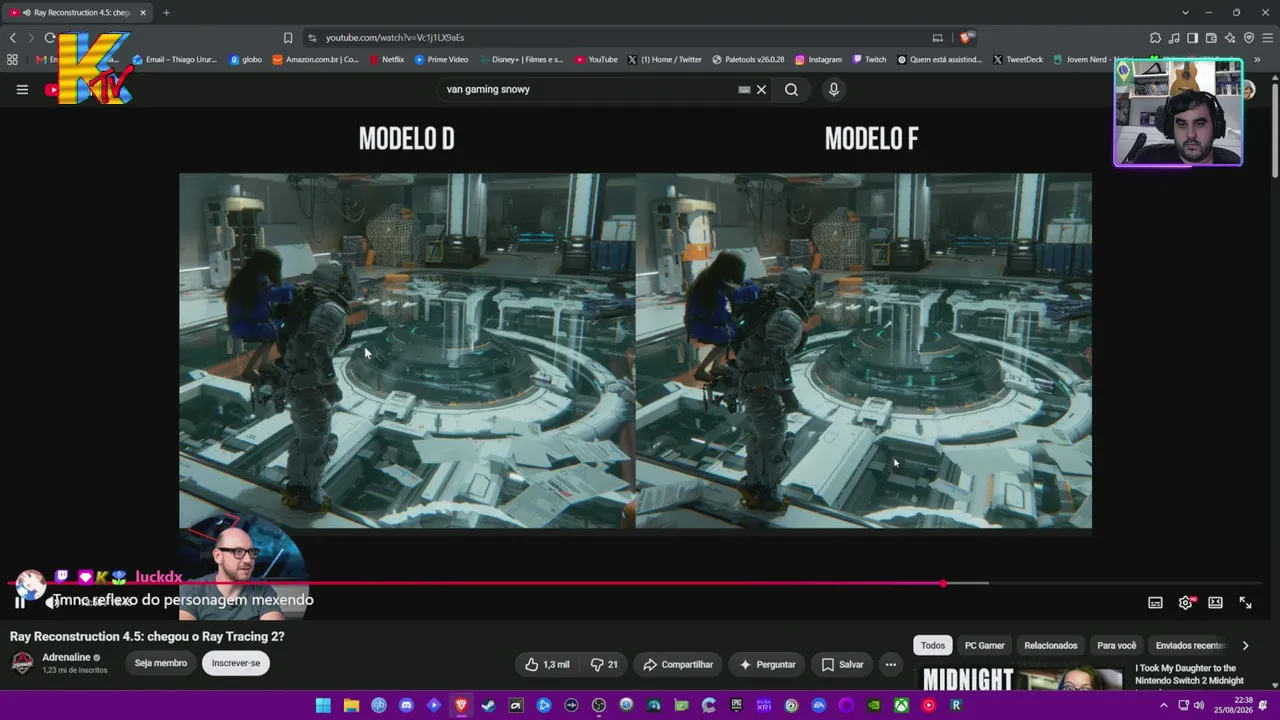The width and height of the screenshot is (1280, 720).
Task: Open the Adrenaline channel name link
Action: tap(66, 657)
